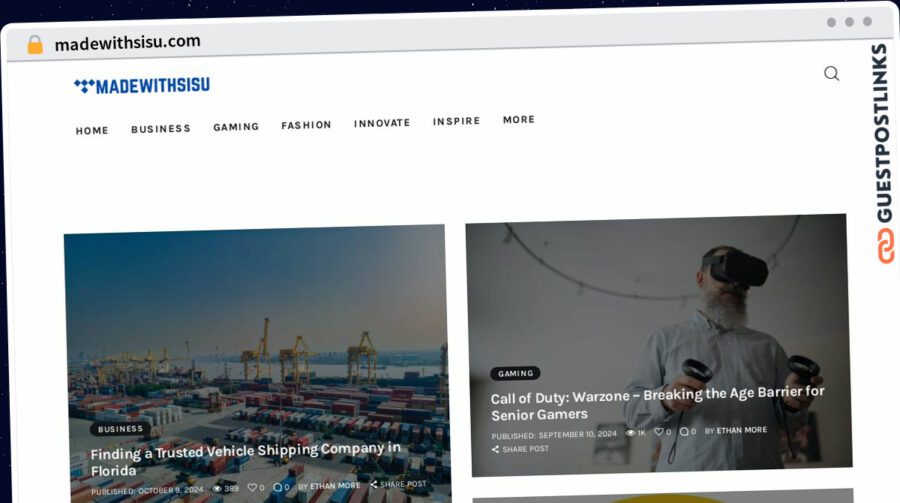
Task: Click the views eye icon on the Warzone post
Action: click(630, 433)
